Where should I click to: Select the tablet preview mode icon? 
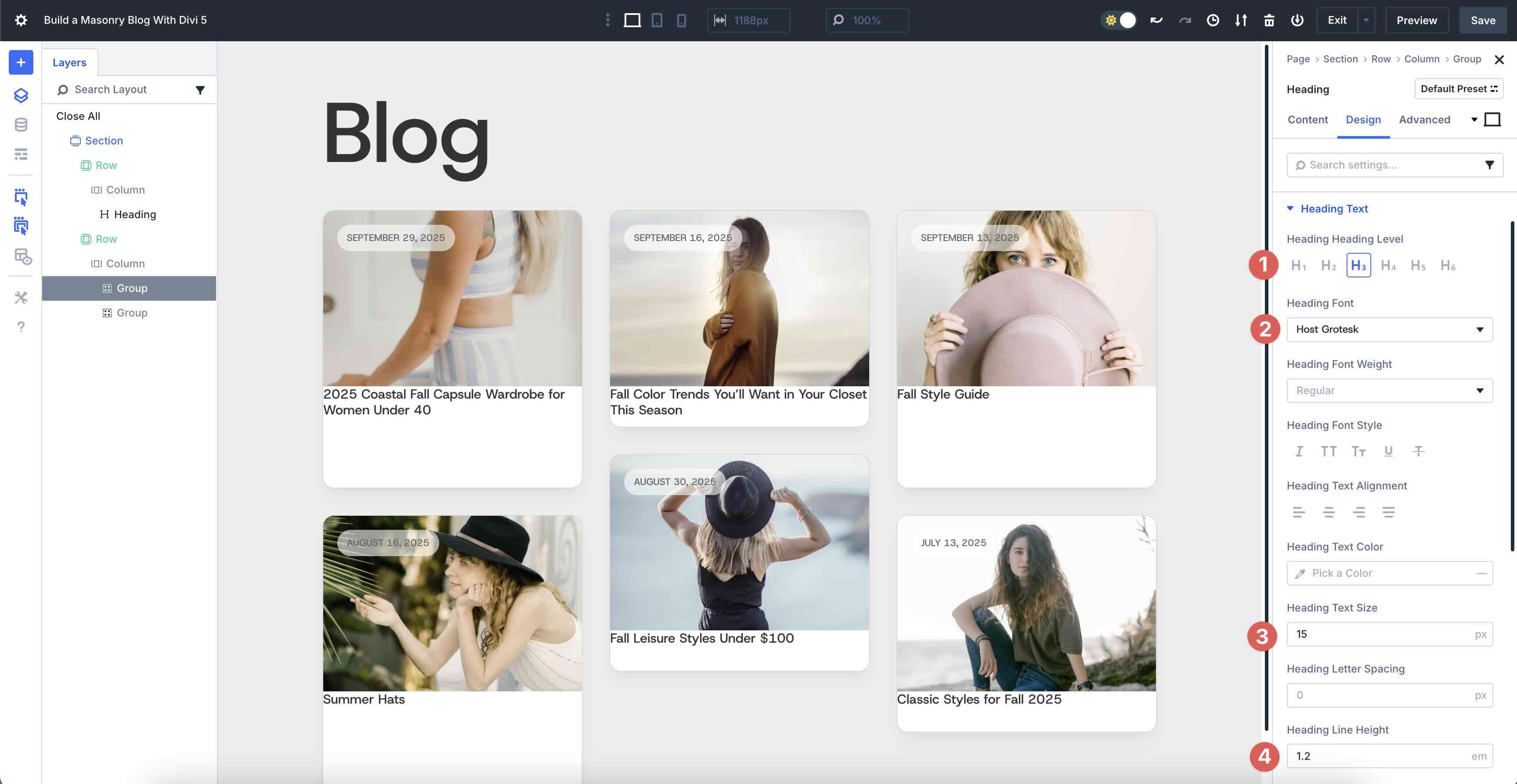coord(657,20)
